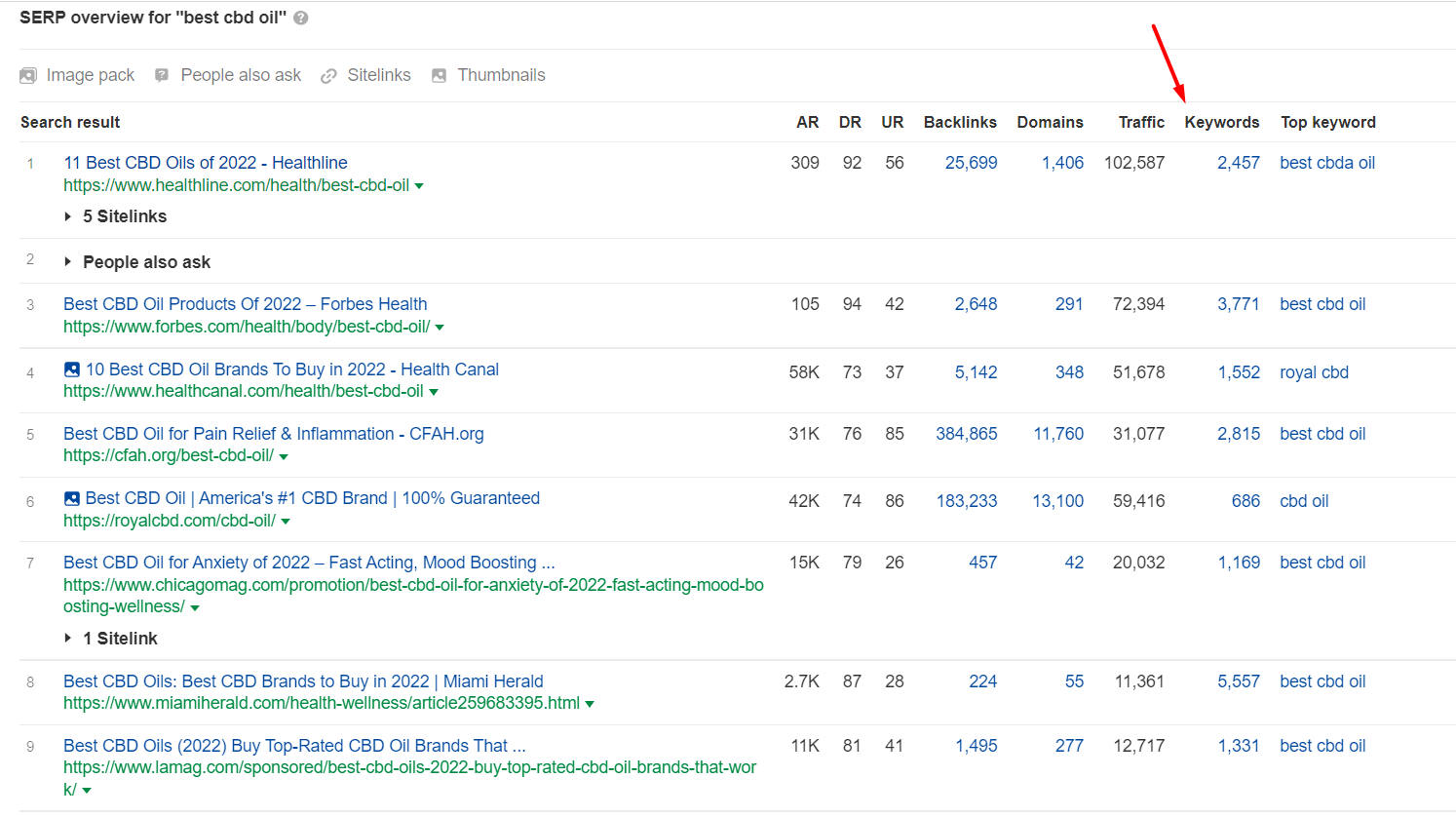The height and width of the screenshot is (817, 1456).
Task: Open Best CBD Oil Products Forbes Health result
Action: point(246,304)
